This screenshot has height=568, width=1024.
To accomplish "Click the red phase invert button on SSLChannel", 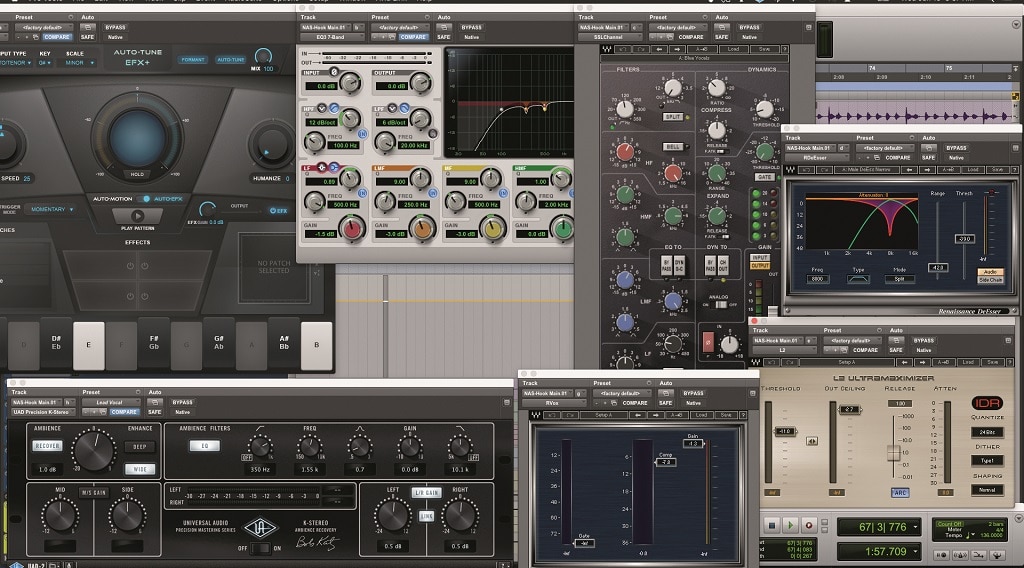I will pyautogui.click(x=708, y=342).
